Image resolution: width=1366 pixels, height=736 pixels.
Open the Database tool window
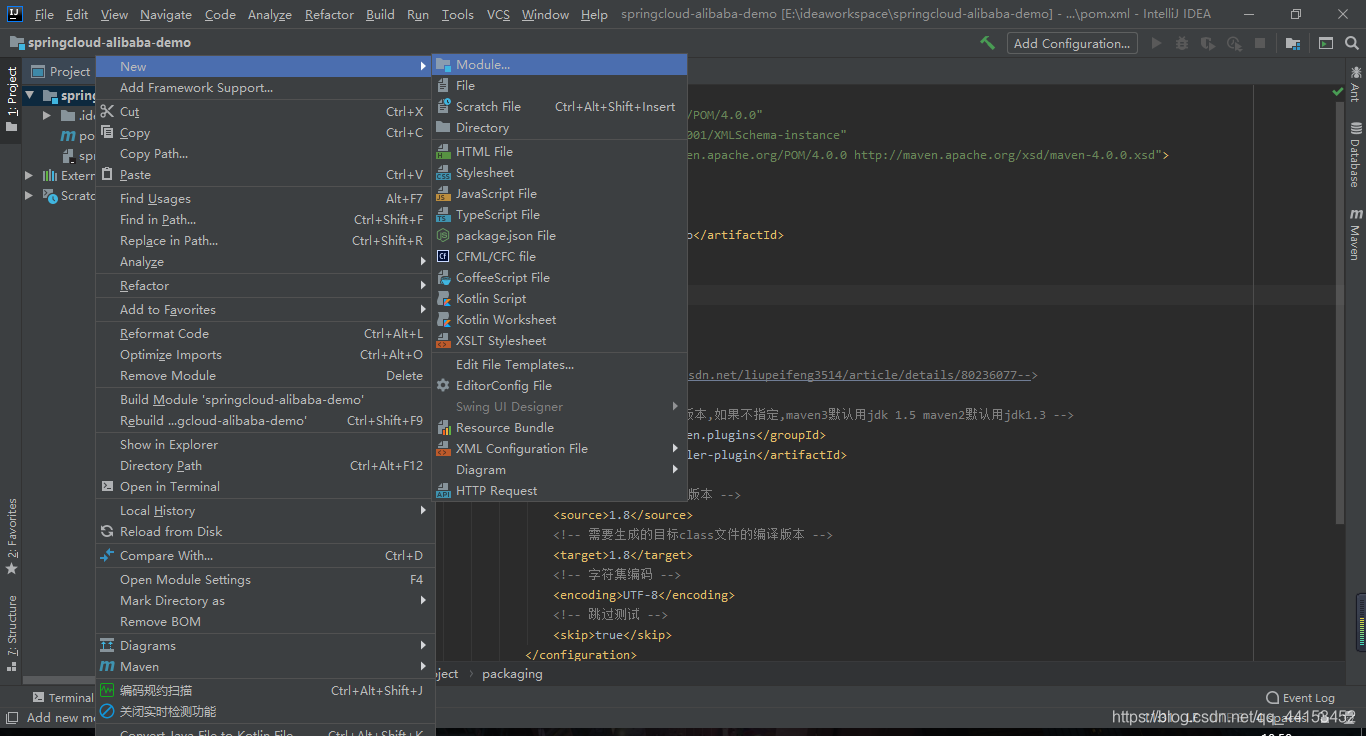point(1356,155)
